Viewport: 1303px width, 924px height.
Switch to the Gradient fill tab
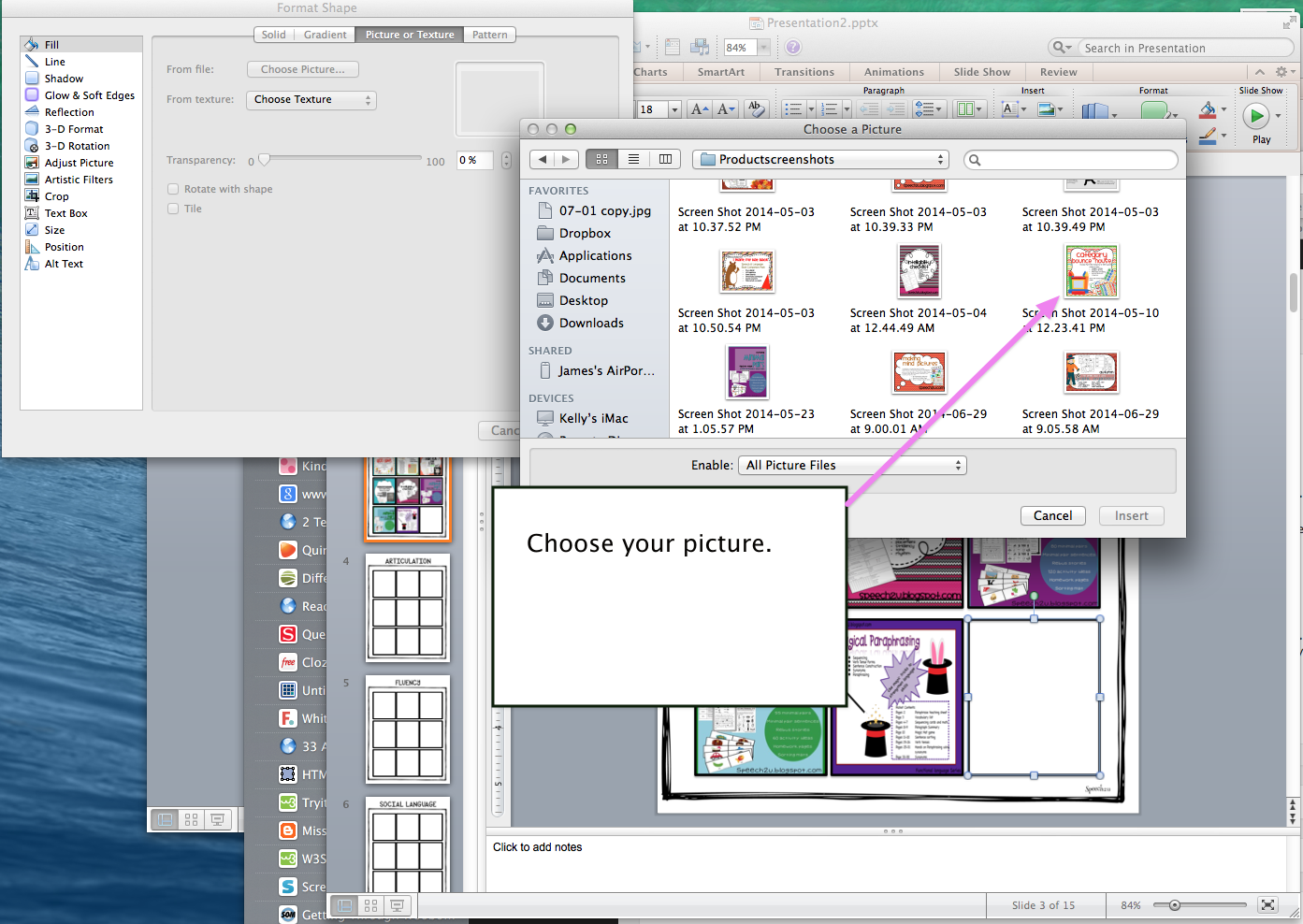pos(326,35)
